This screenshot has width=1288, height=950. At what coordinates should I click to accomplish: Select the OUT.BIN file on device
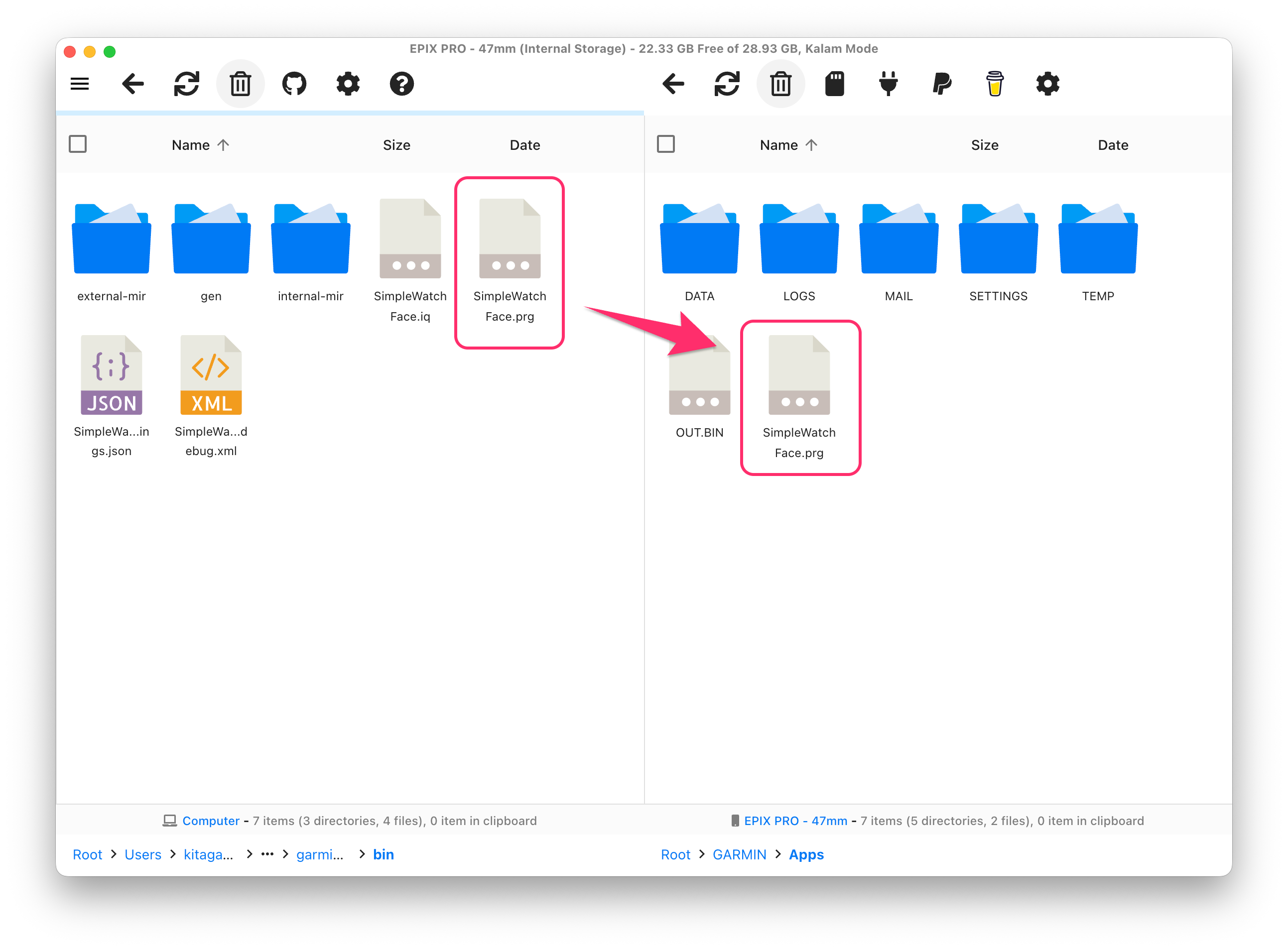699,387
